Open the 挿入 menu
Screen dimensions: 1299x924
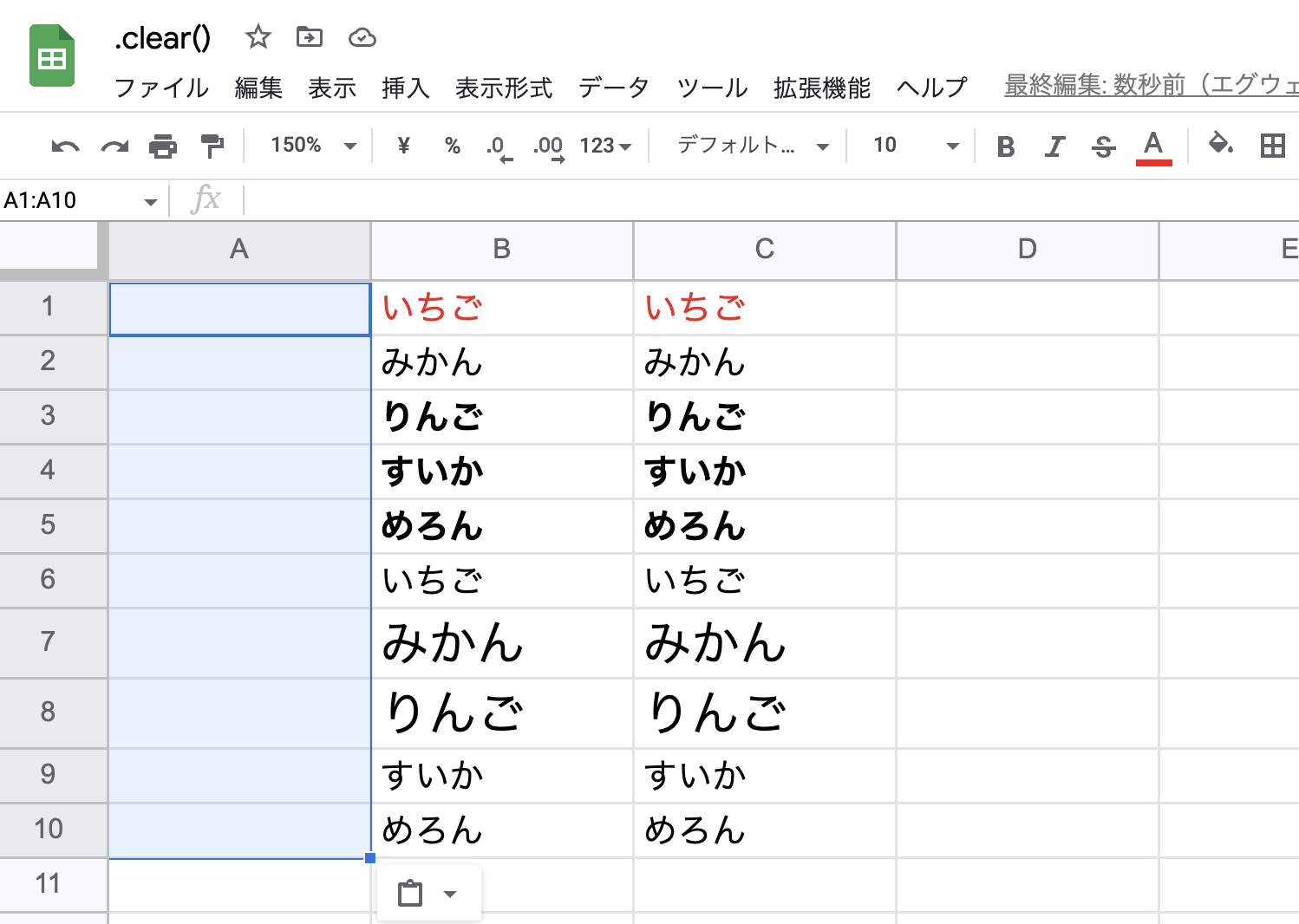point(406,88)
